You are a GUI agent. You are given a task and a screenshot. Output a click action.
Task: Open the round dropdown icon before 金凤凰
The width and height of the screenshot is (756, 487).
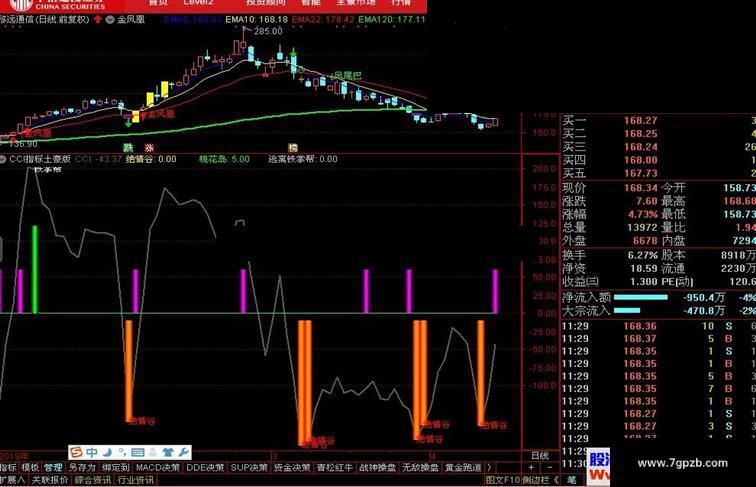110,20
